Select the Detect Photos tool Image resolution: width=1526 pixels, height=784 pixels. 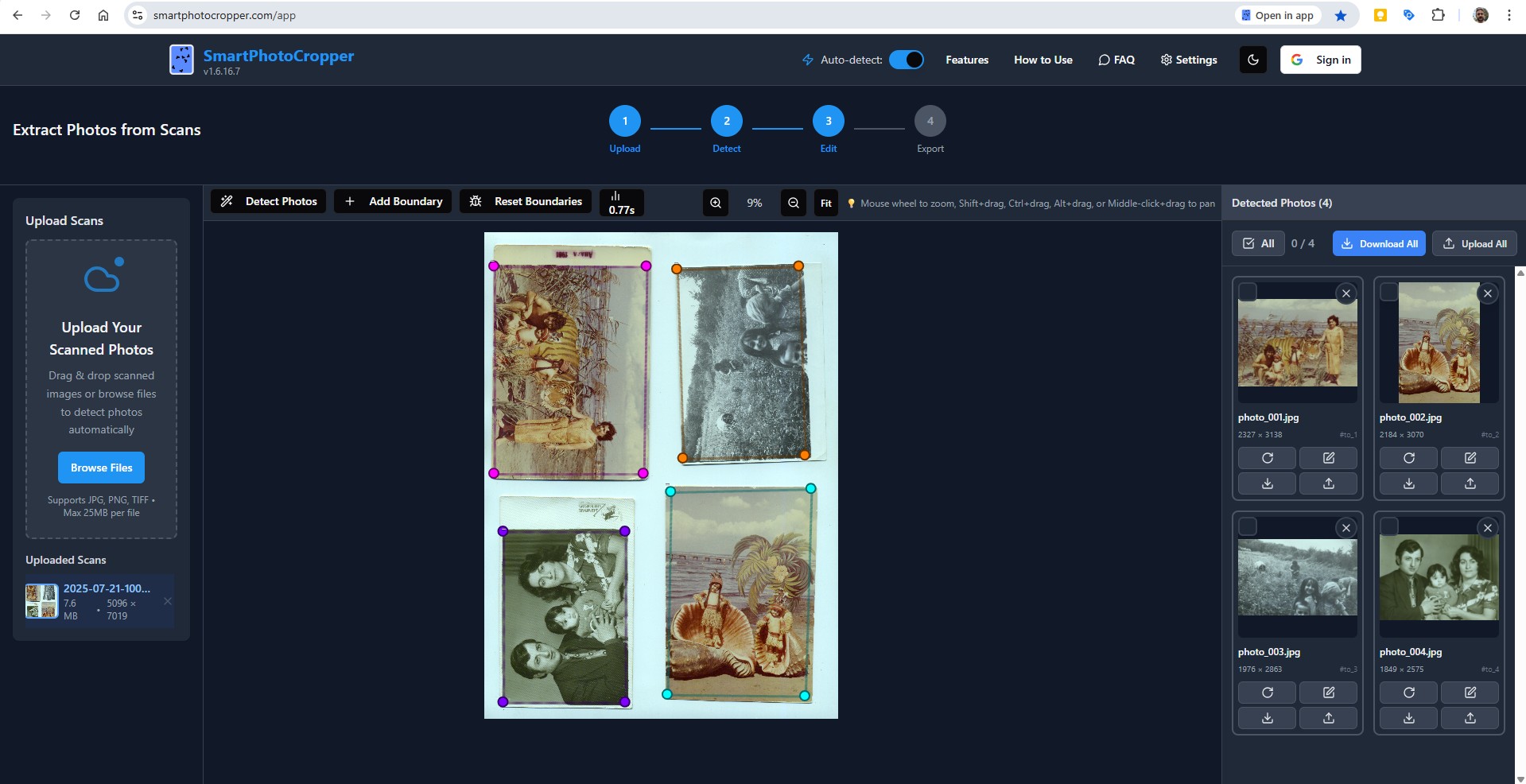[x=267, y=201]
